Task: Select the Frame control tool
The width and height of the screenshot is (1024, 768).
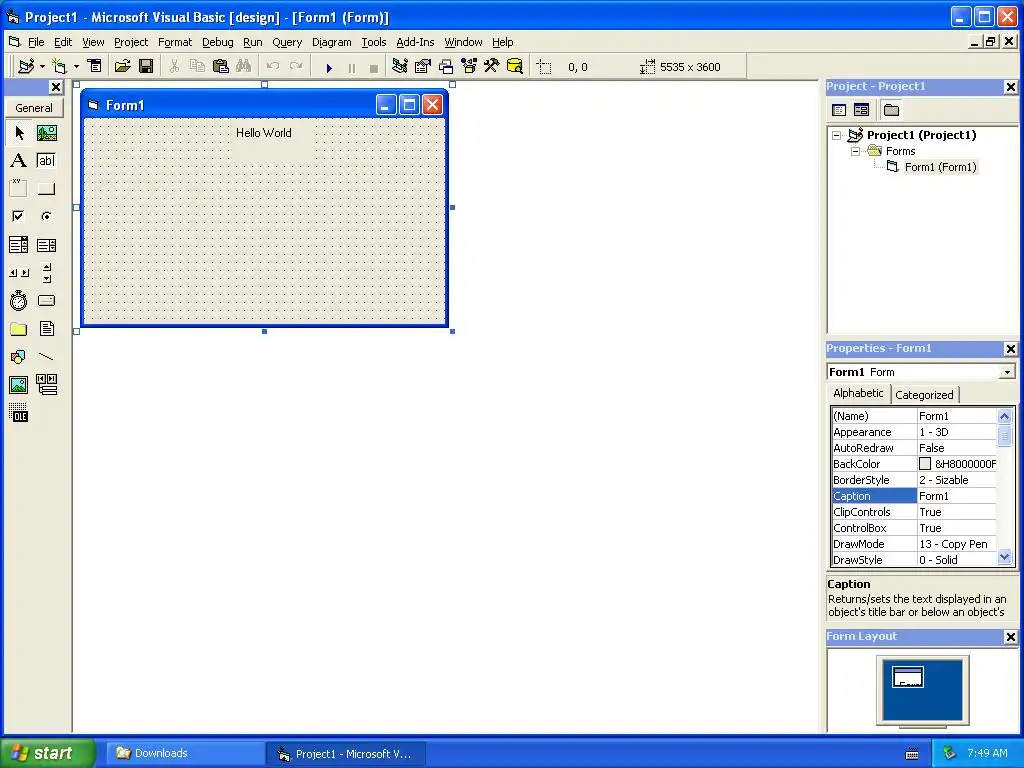Action: click(19, 189)
